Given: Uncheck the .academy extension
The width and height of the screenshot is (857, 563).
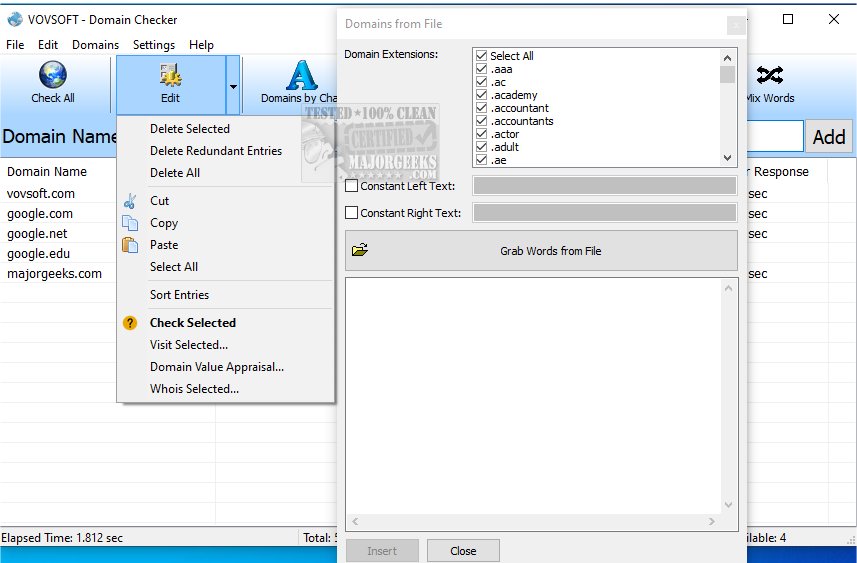Looking at the screenshot, I should (482, 95).
